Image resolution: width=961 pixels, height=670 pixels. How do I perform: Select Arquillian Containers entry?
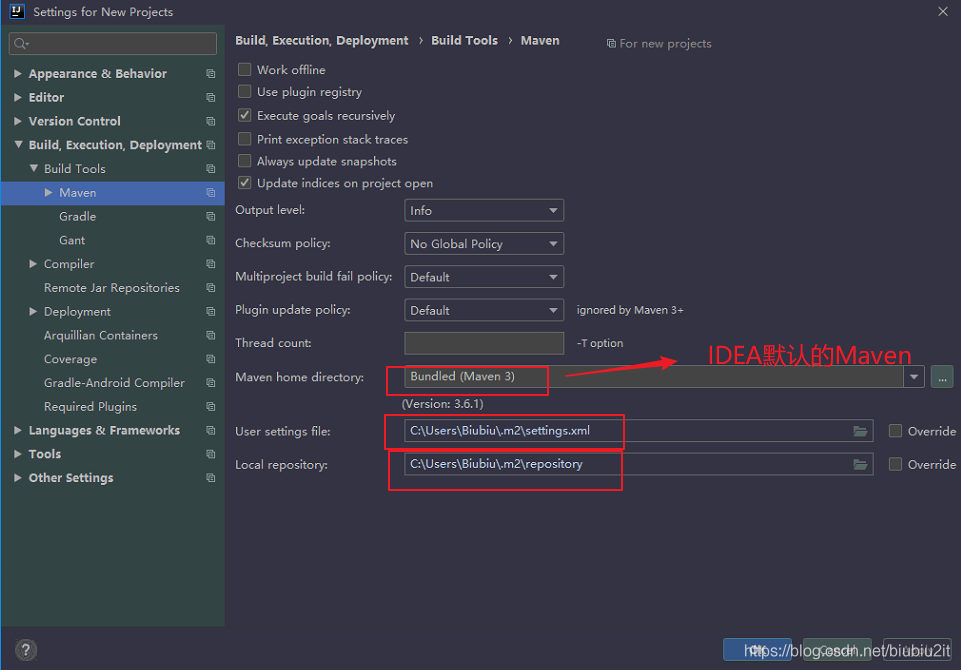101,335
